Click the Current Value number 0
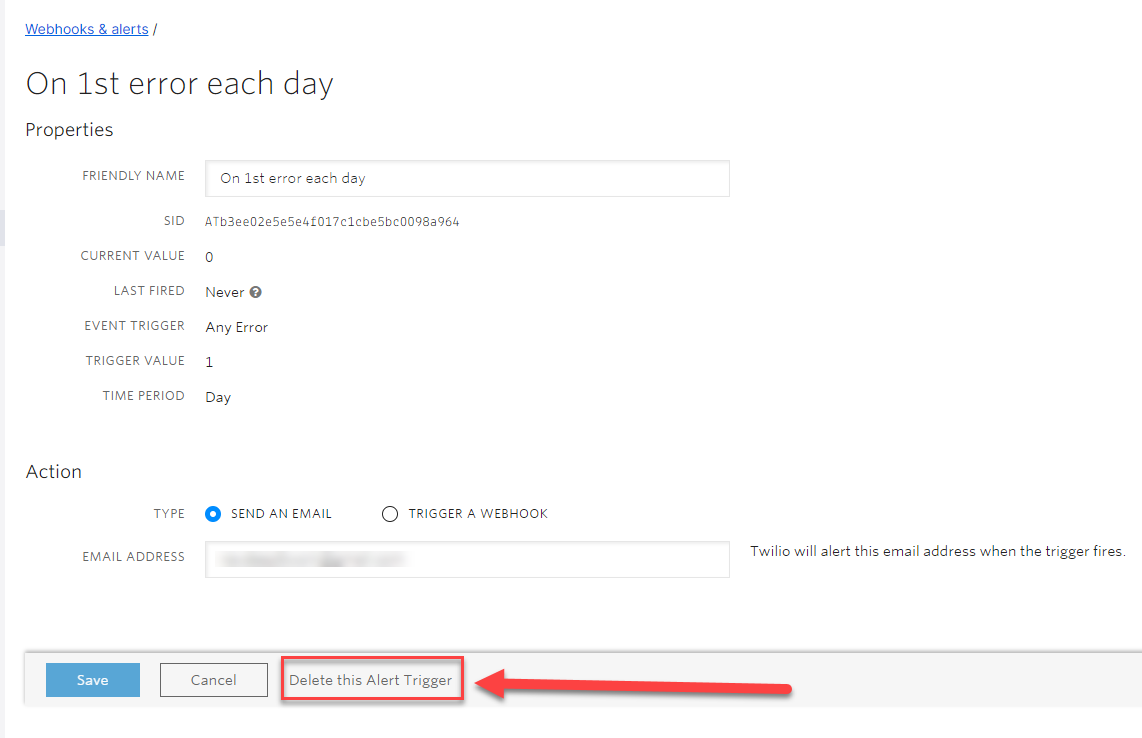 (209, 257)
